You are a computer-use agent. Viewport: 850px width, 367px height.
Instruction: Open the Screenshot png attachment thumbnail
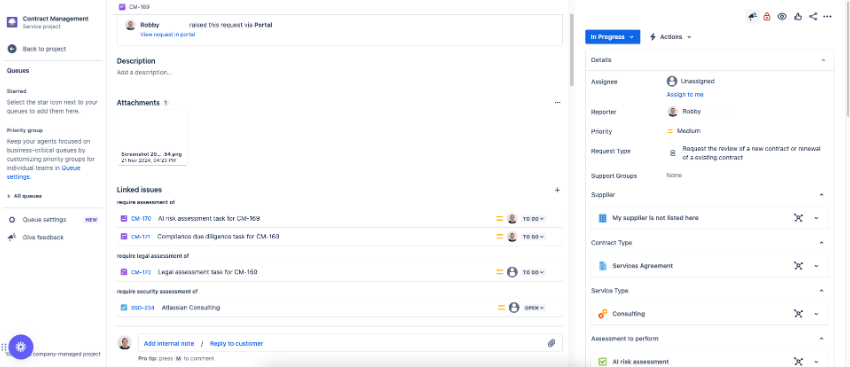point(152,138)
